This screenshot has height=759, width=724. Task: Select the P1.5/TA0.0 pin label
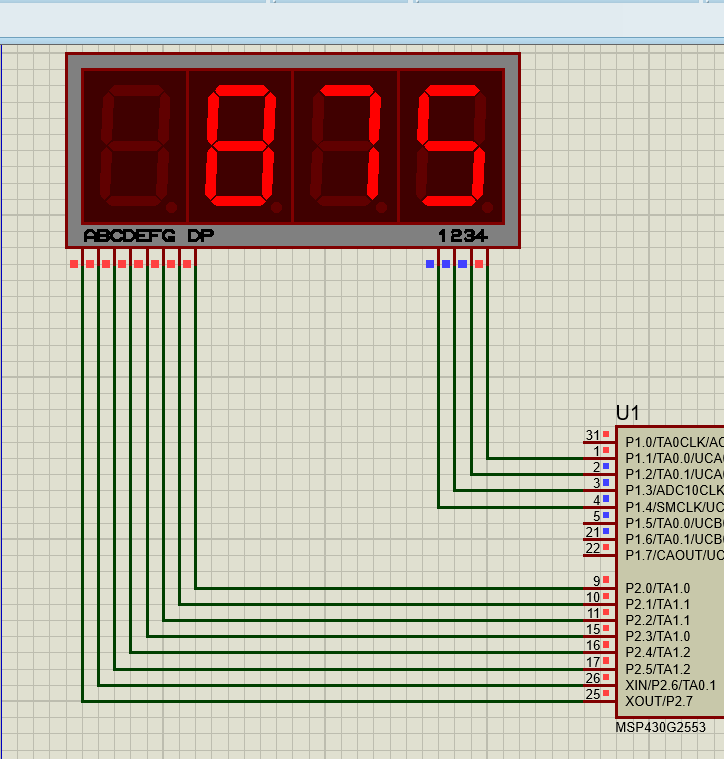point(674,523)
